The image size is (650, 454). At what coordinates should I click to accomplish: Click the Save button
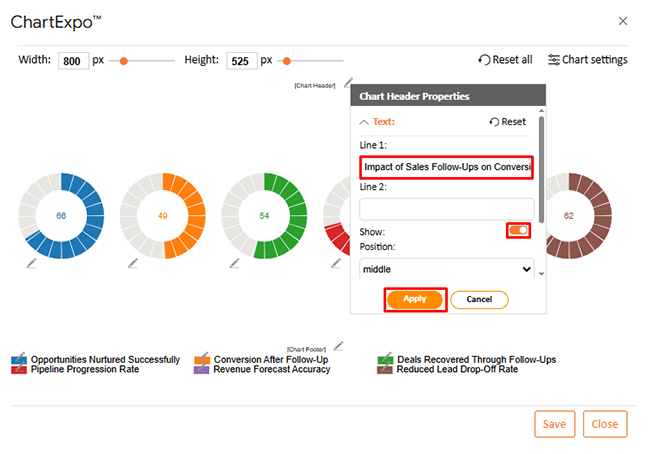point(554,424)
